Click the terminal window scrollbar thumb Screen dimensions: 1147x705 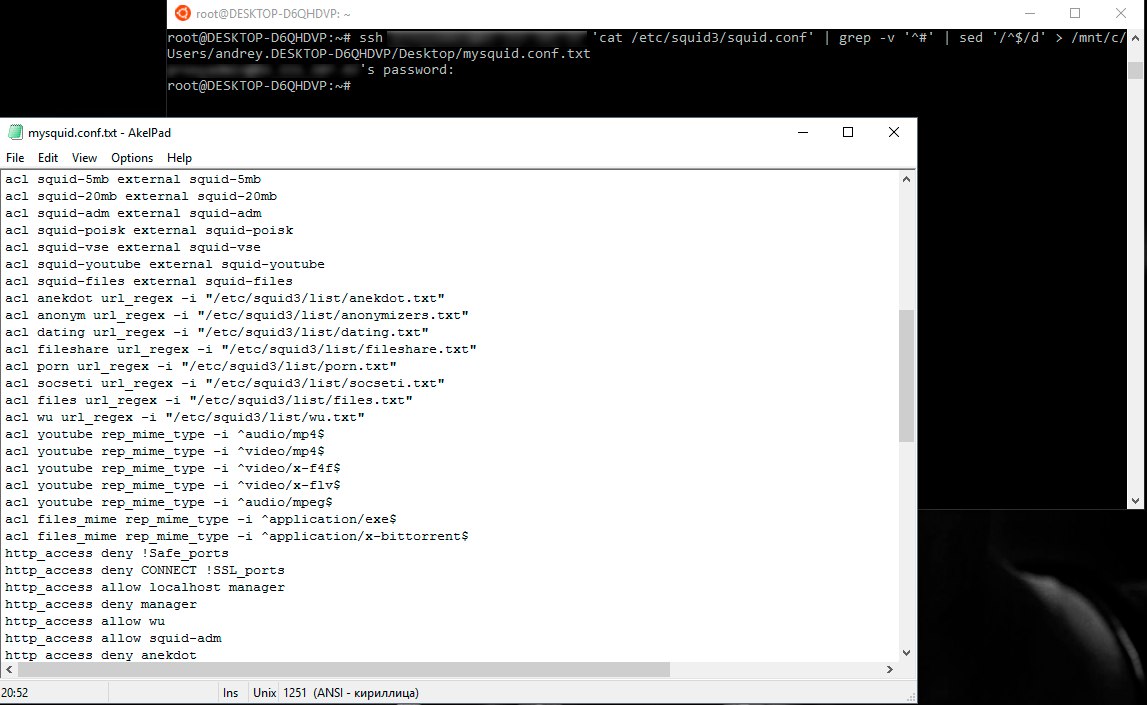click(x=1135, y=70)
